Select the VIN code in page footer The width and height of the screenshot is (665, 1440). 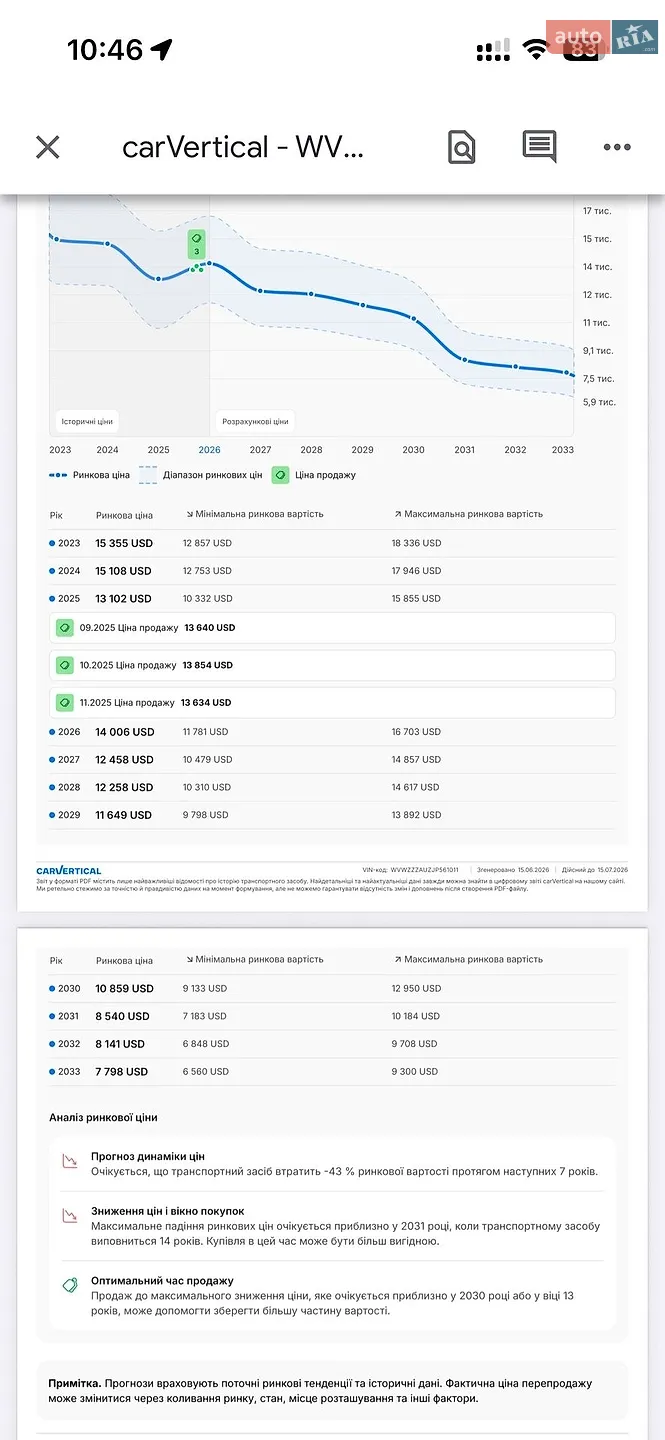click(410, 870)
